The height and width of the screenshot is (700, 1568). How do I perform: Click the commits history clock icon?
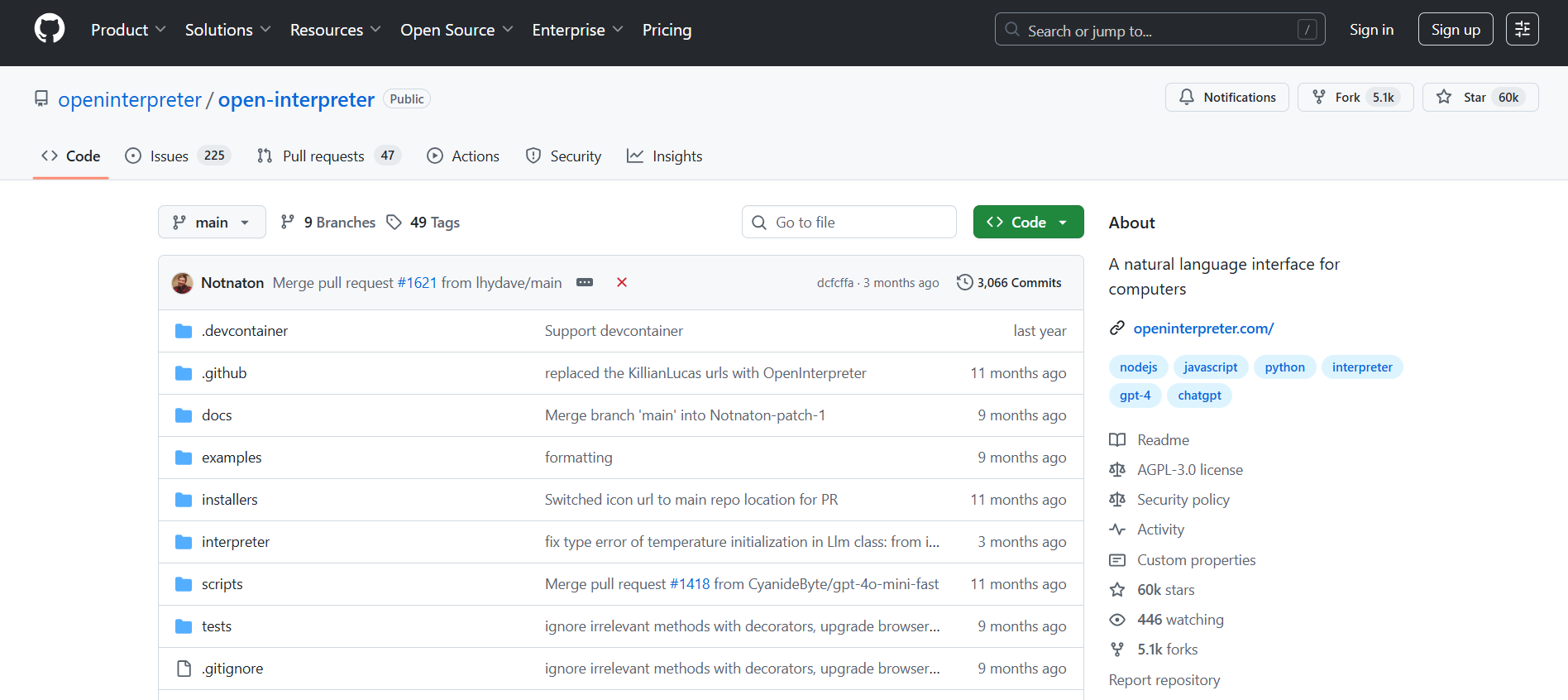click(x=964, y=282)
